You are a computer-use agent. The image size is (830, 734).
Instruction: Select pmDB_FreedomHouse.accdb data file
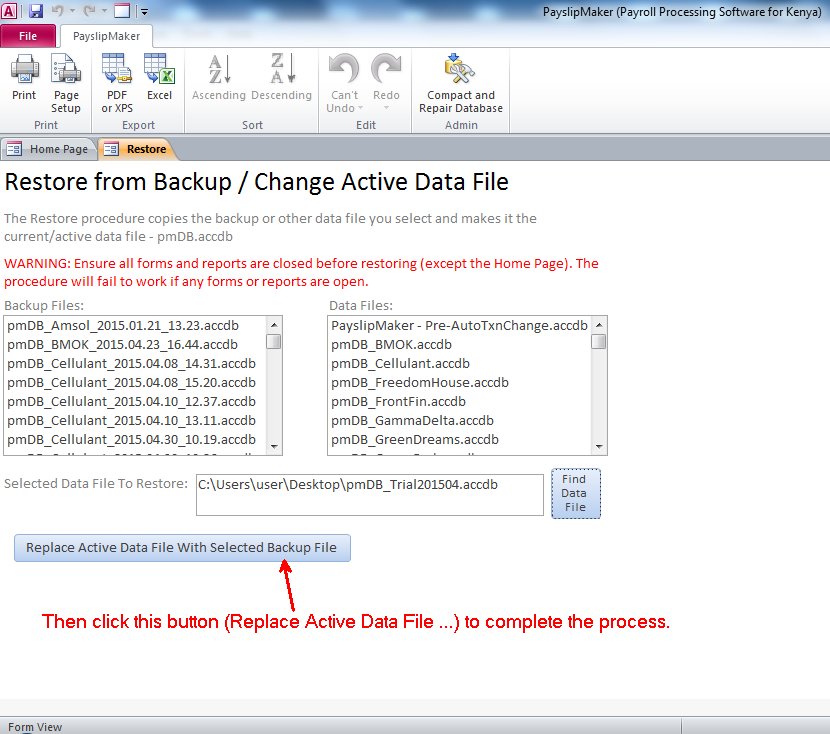click(x=459, y=383)
